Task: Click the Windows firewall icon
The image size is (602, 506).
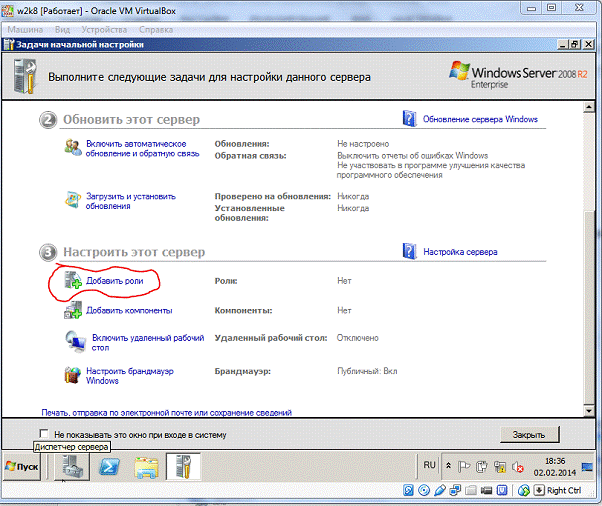Action: [73, 375]
